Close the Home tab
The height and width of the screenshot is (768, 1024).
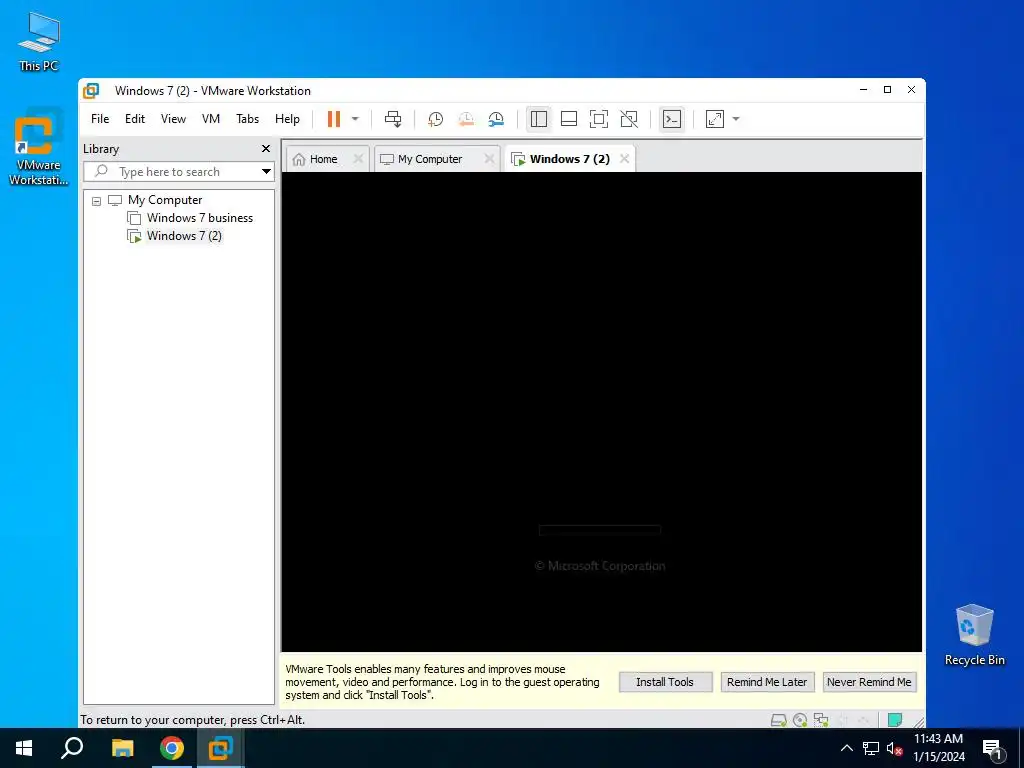(x=358, y=159)
